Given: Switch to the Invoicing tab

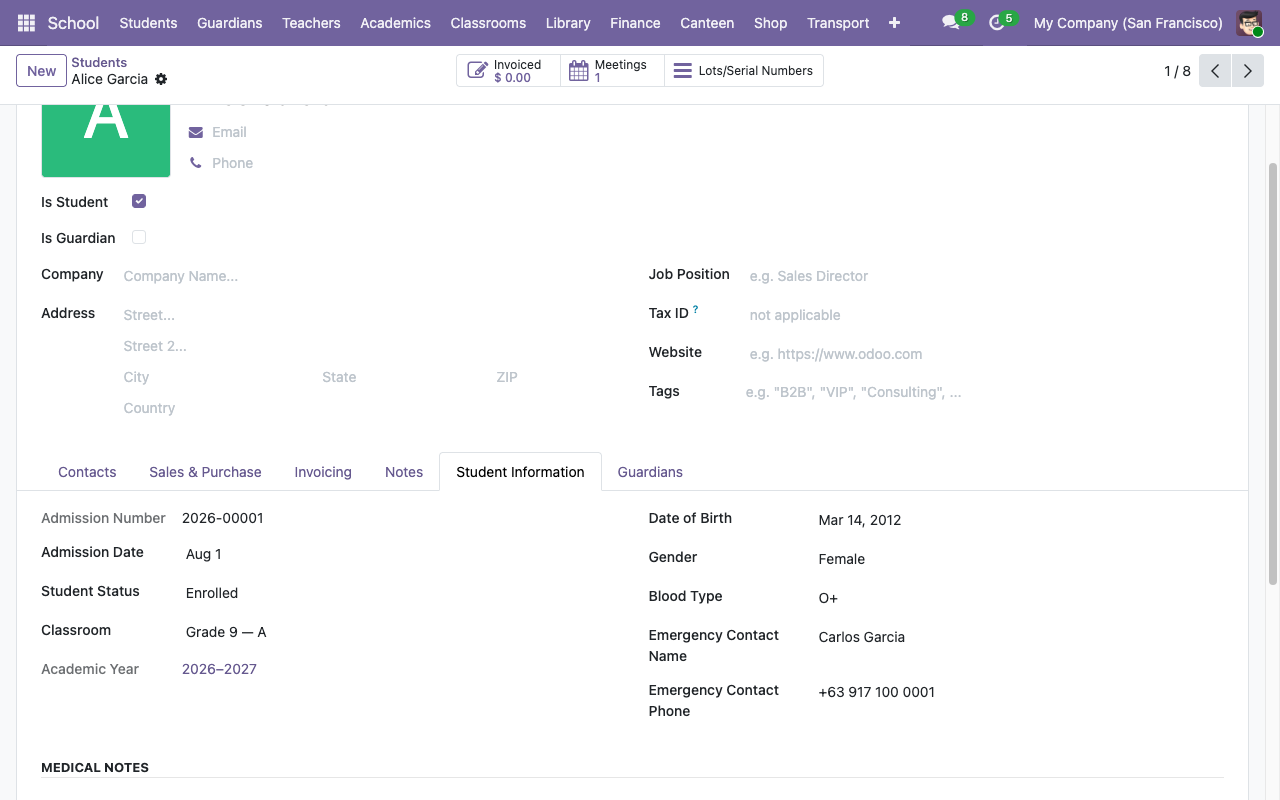Looking at the screenshot, I should pos(323,472).
